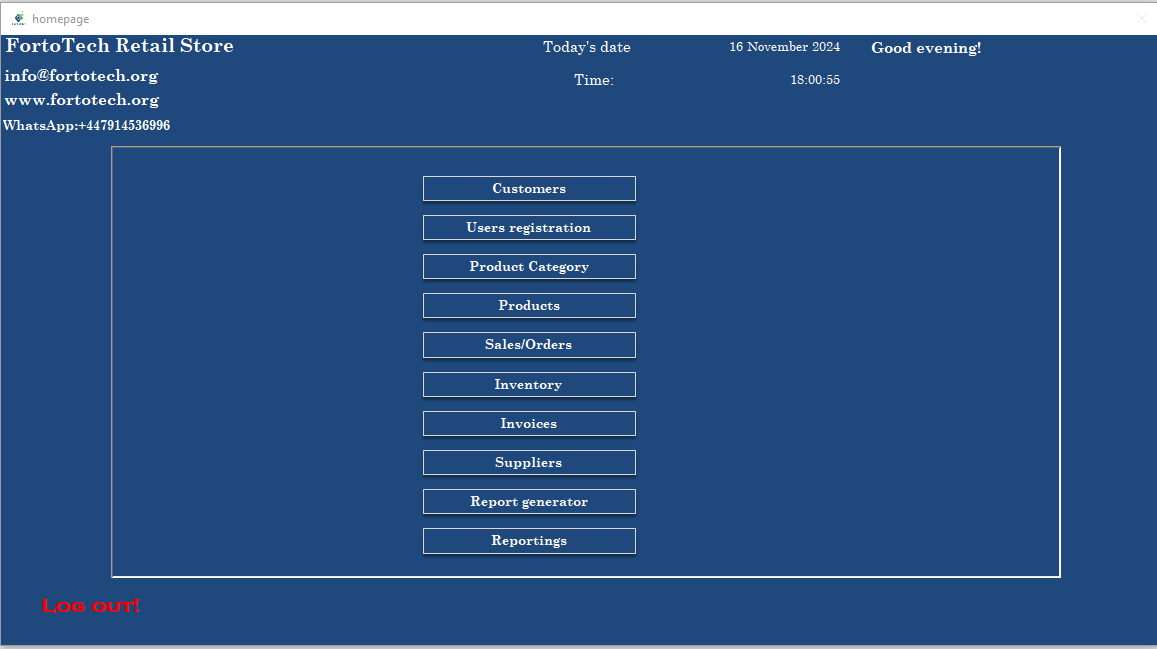This screenshot has width=1157, height=649.
Task: Click the homepage window app icon
Action: pos(18,19)
